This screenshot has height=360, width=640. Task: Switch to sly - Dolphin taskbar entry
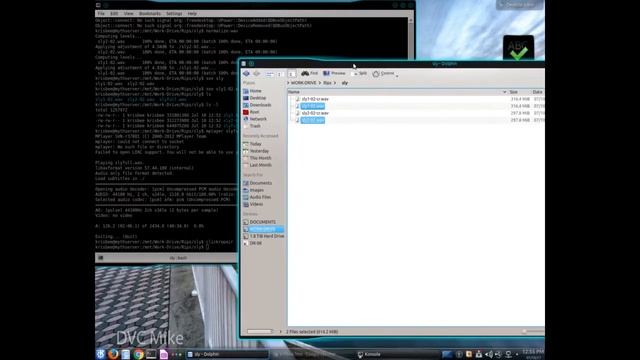click(227, 354)
